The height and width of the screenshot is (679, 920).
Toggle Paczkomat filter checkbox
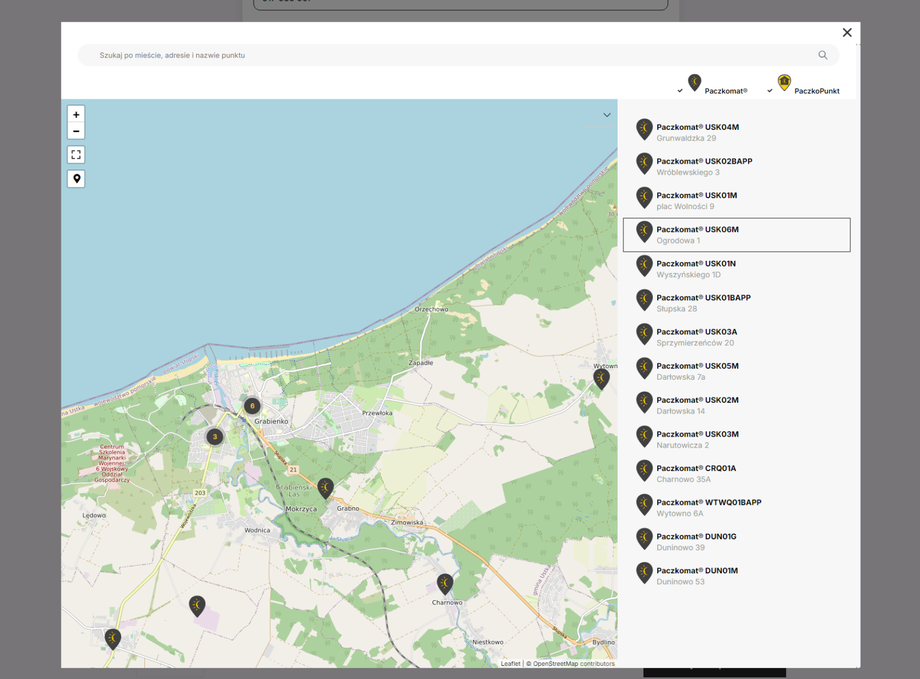pyautogui.click(x=680, y=91)
